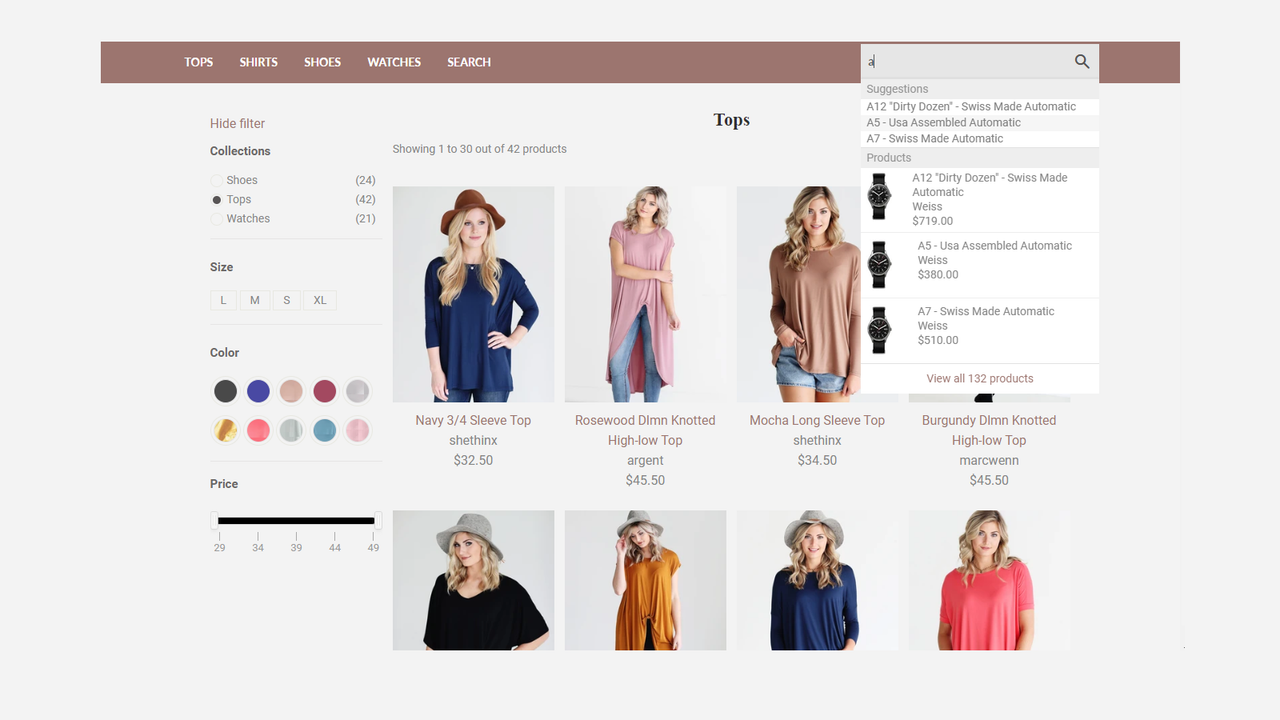Viewport: 1280px width, 720px height.
Task: Select the Watches collection radio button
Action: [217, 219]
